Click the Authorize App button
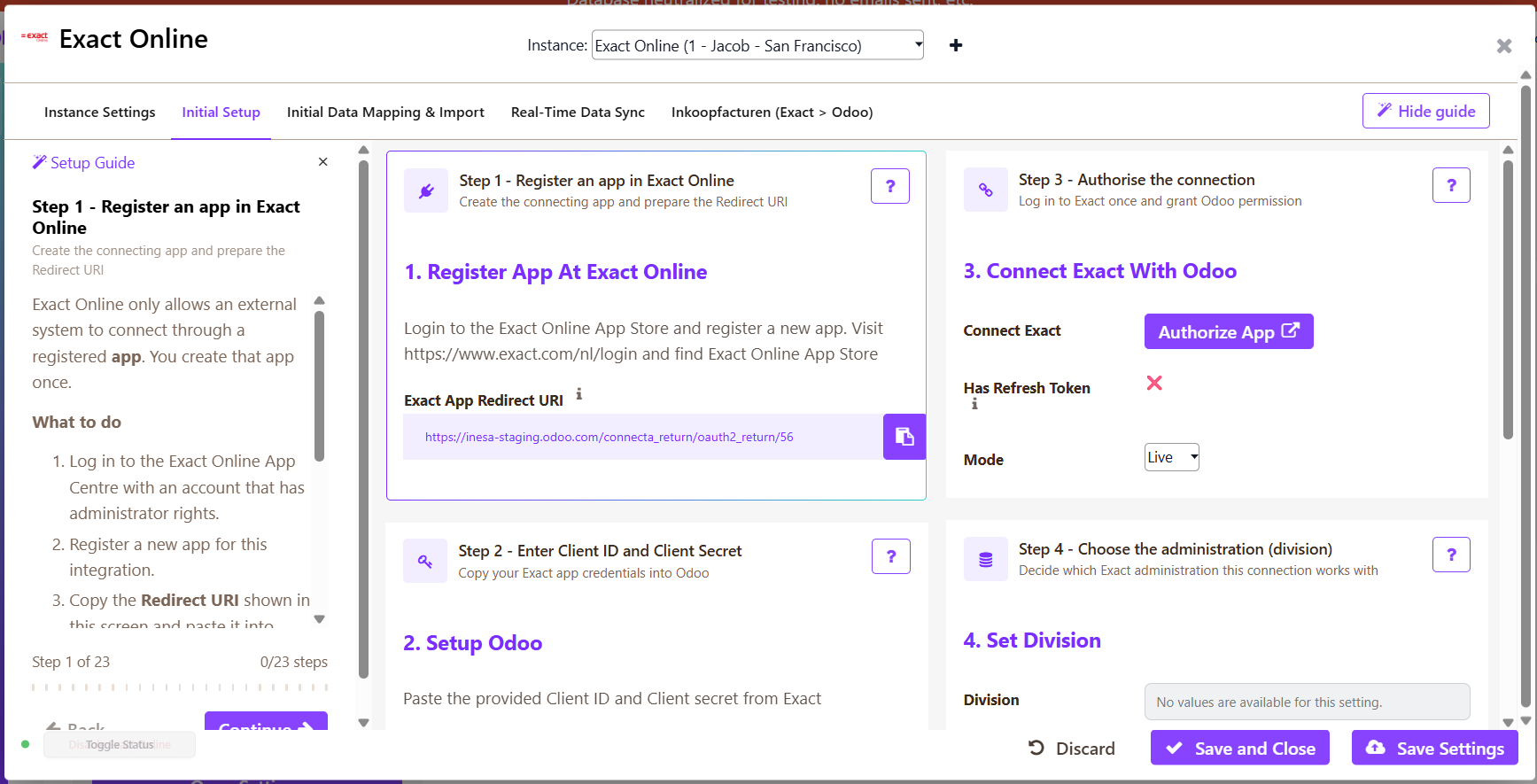Viewport: 1537px width, 784px height. click(x=1228, y=331)
